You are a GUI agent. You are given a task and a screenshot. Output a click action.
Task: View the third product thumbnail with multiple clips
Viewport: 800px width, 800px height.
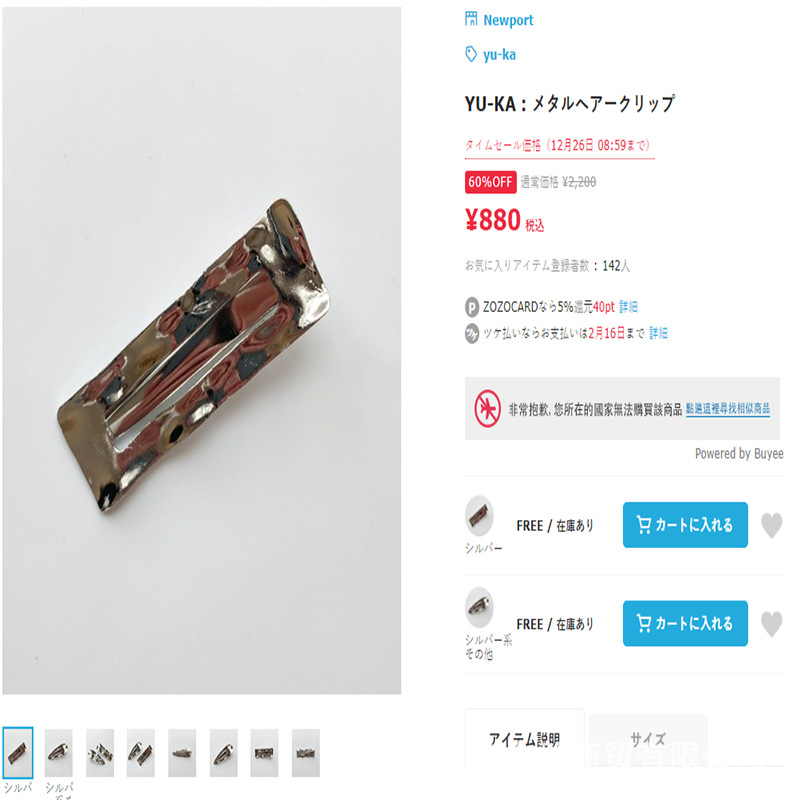pyautogui.click(x=100, y=753)
